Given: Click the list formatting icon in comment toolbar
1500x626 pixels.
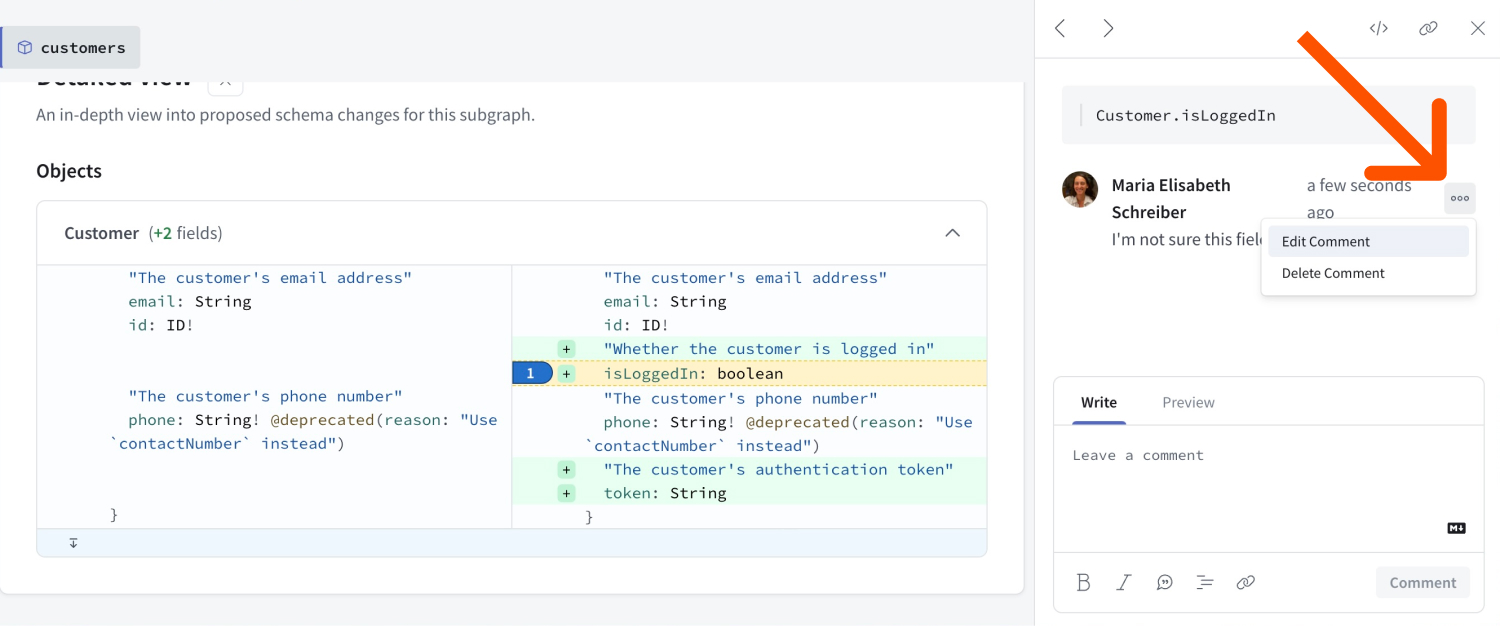Looking at the screenshot, I should (1204, 582).
